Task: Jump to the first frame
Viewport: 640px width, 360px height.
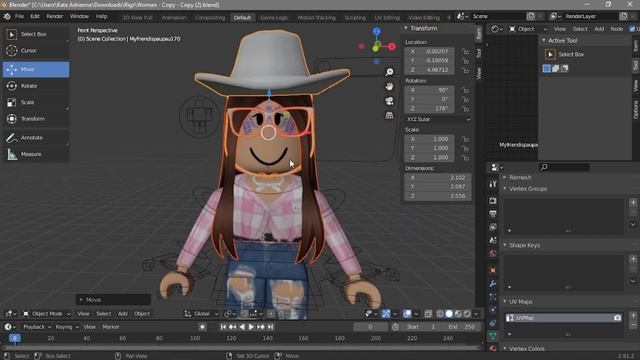Action: pos(223,327)
